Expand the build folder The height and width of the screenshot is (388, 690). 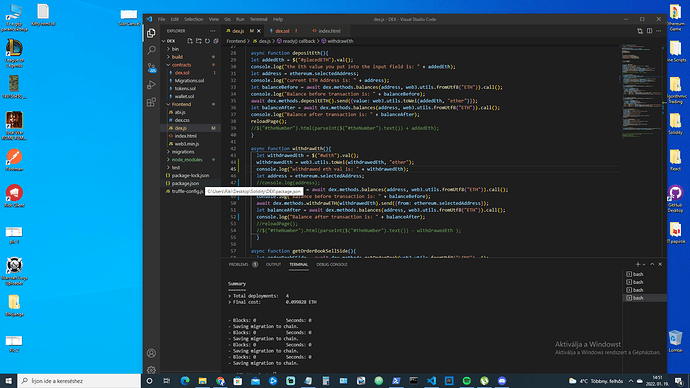pyautogui.click(x=177, y=57)
